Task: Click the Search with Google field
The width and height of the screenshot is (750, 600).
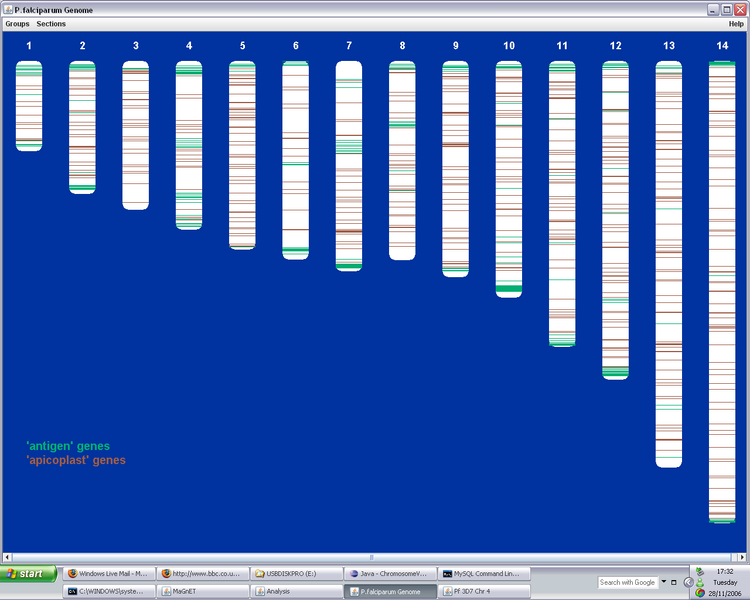Action: pyautogui.click(x=627, y=582)
